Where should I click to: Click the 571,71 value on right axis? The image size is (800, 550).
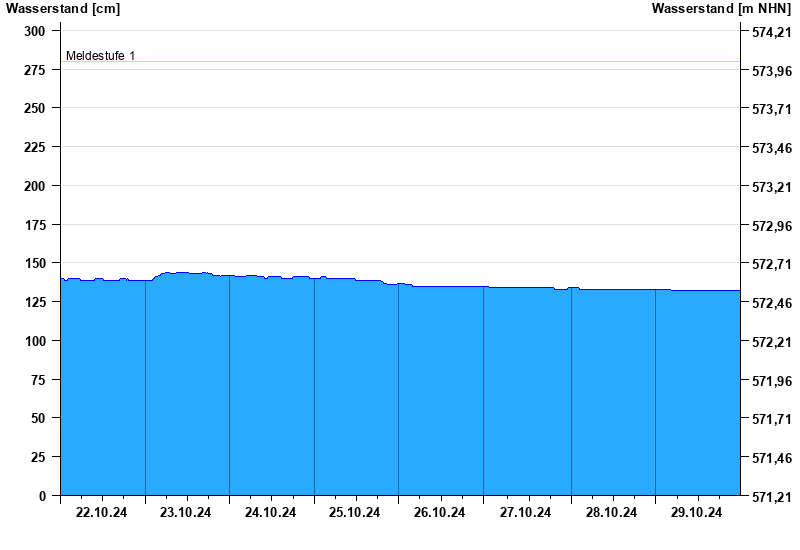(x=772, y=419)
